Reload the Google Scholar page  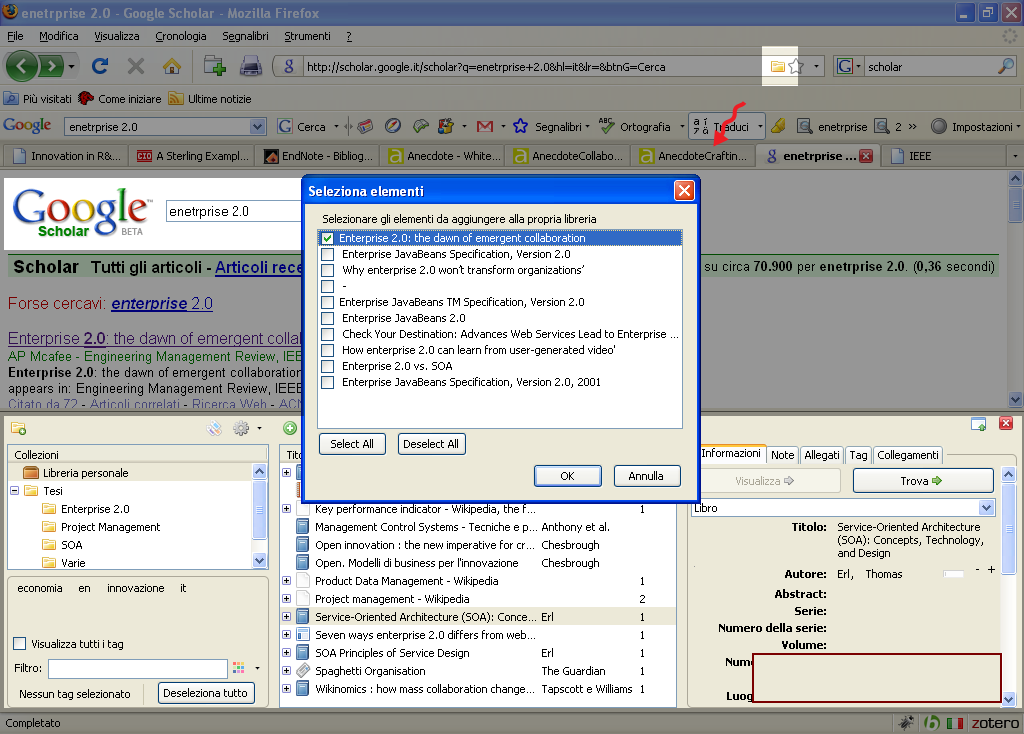[x=100, y=66]
